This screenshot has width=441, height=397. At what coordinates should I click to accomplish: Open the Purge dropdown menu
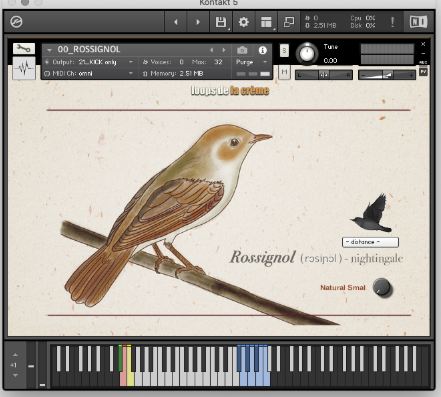tap(252, 62)
